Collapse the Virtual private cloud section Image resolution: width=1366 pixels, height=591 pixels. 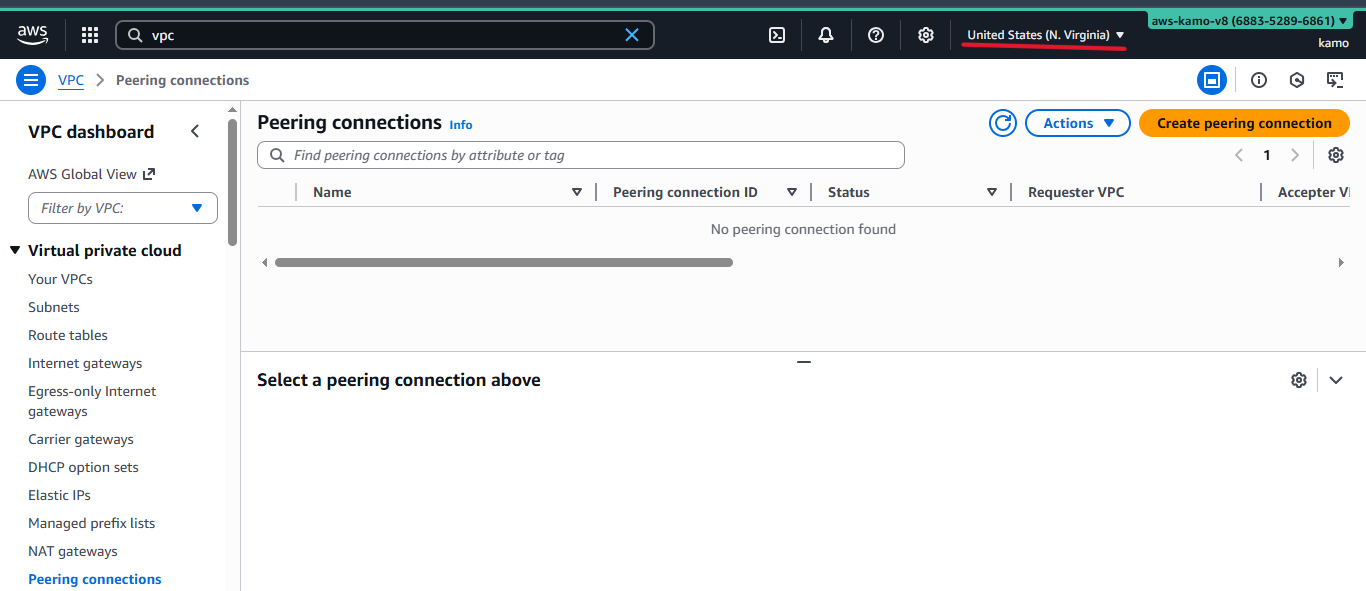(x=13, y=250)
